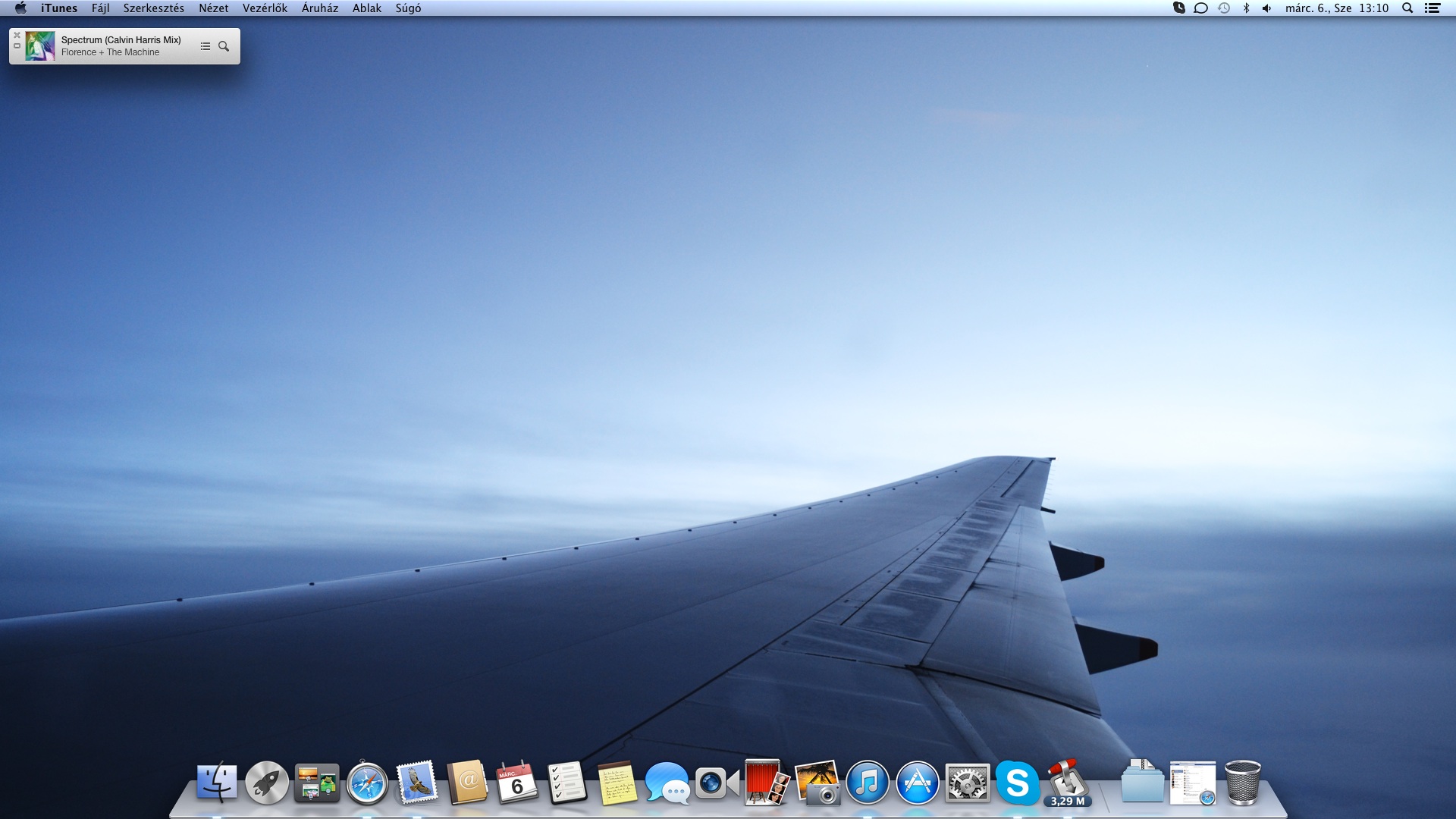Click the date and time display

click(x=1336, y=8)
